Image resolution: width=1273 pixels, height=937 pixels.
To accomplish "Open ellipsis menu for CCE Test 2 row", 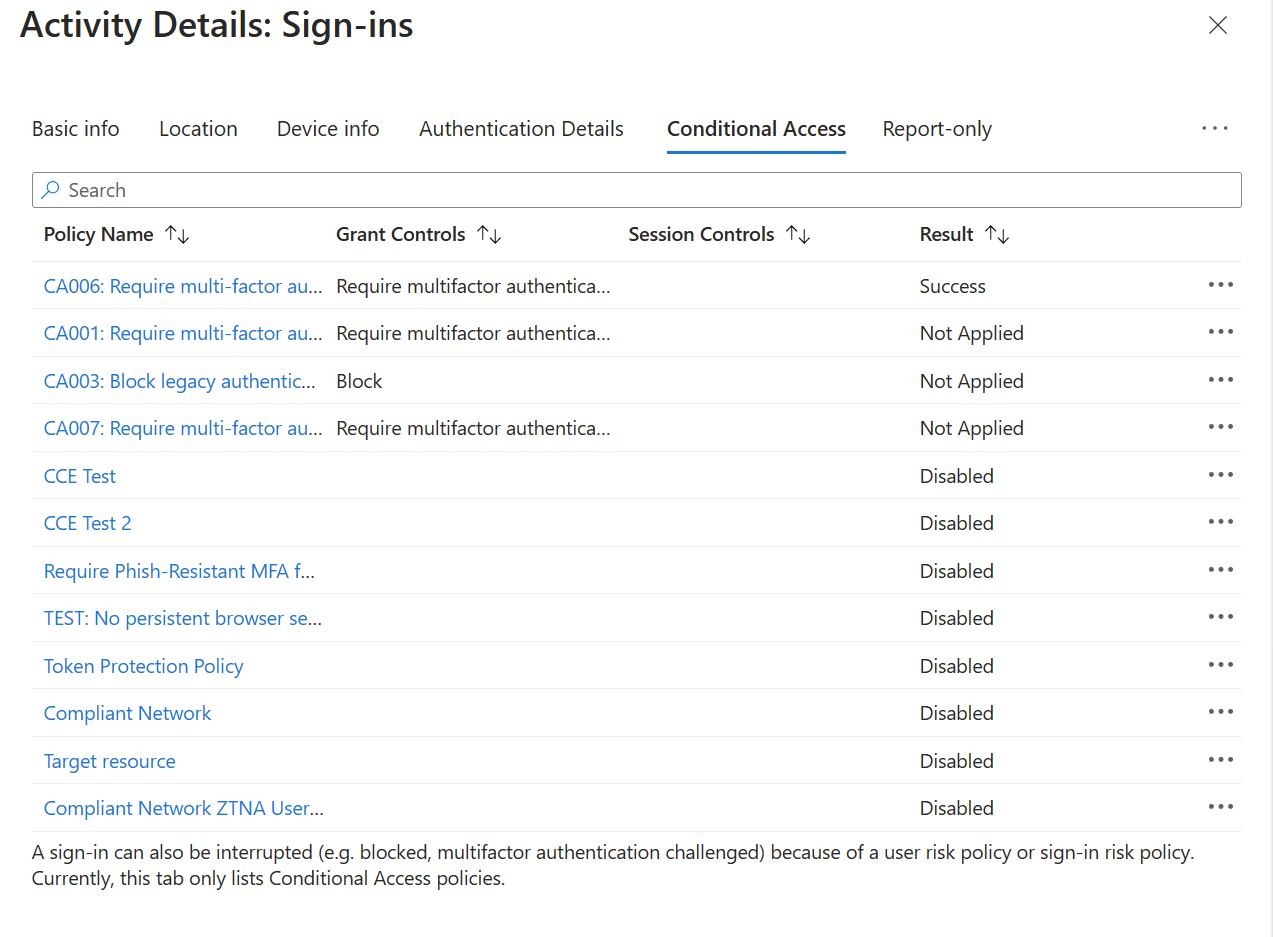I will [1220, 522].
